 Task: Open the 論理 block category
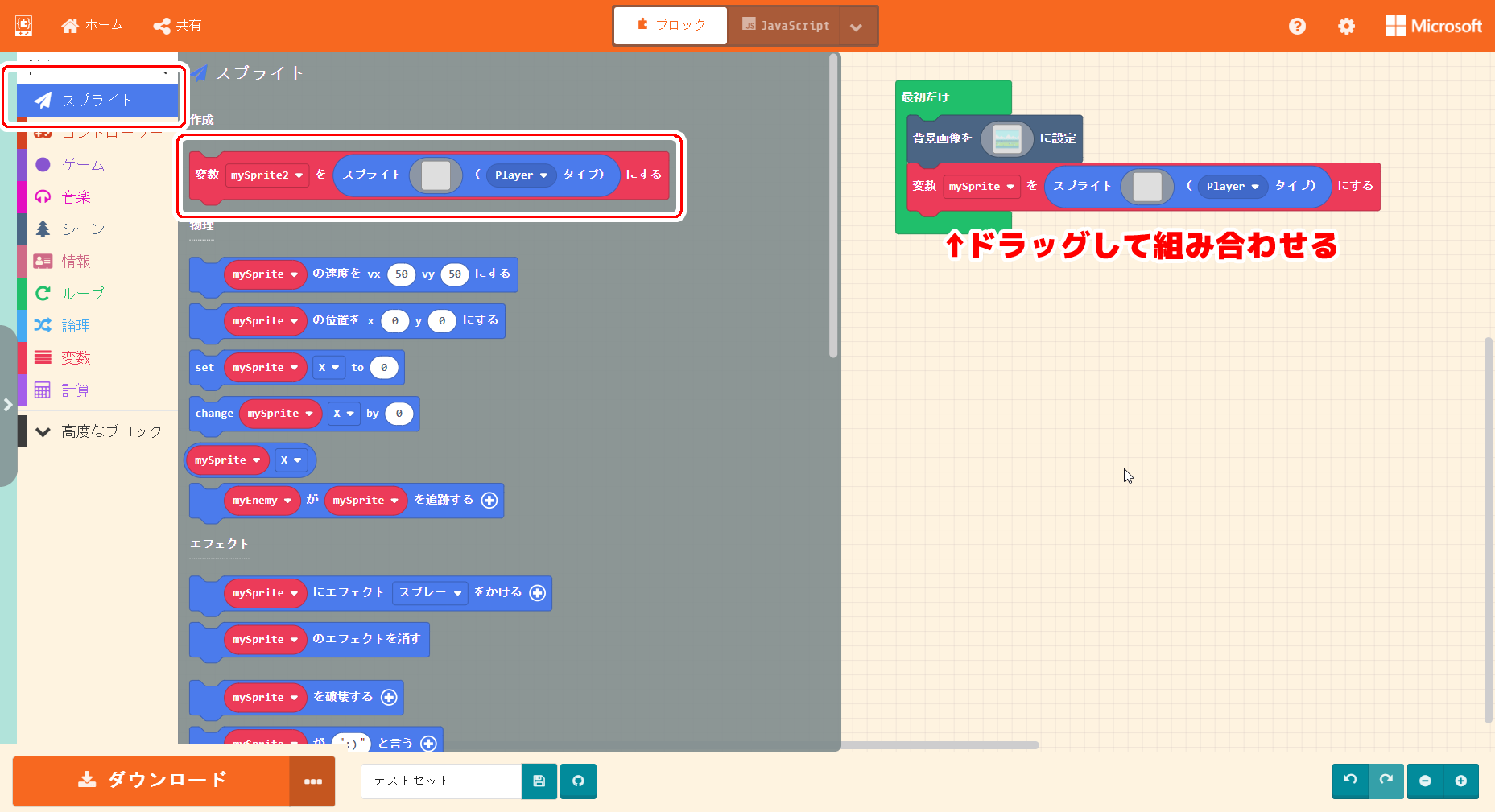(97, 326)
